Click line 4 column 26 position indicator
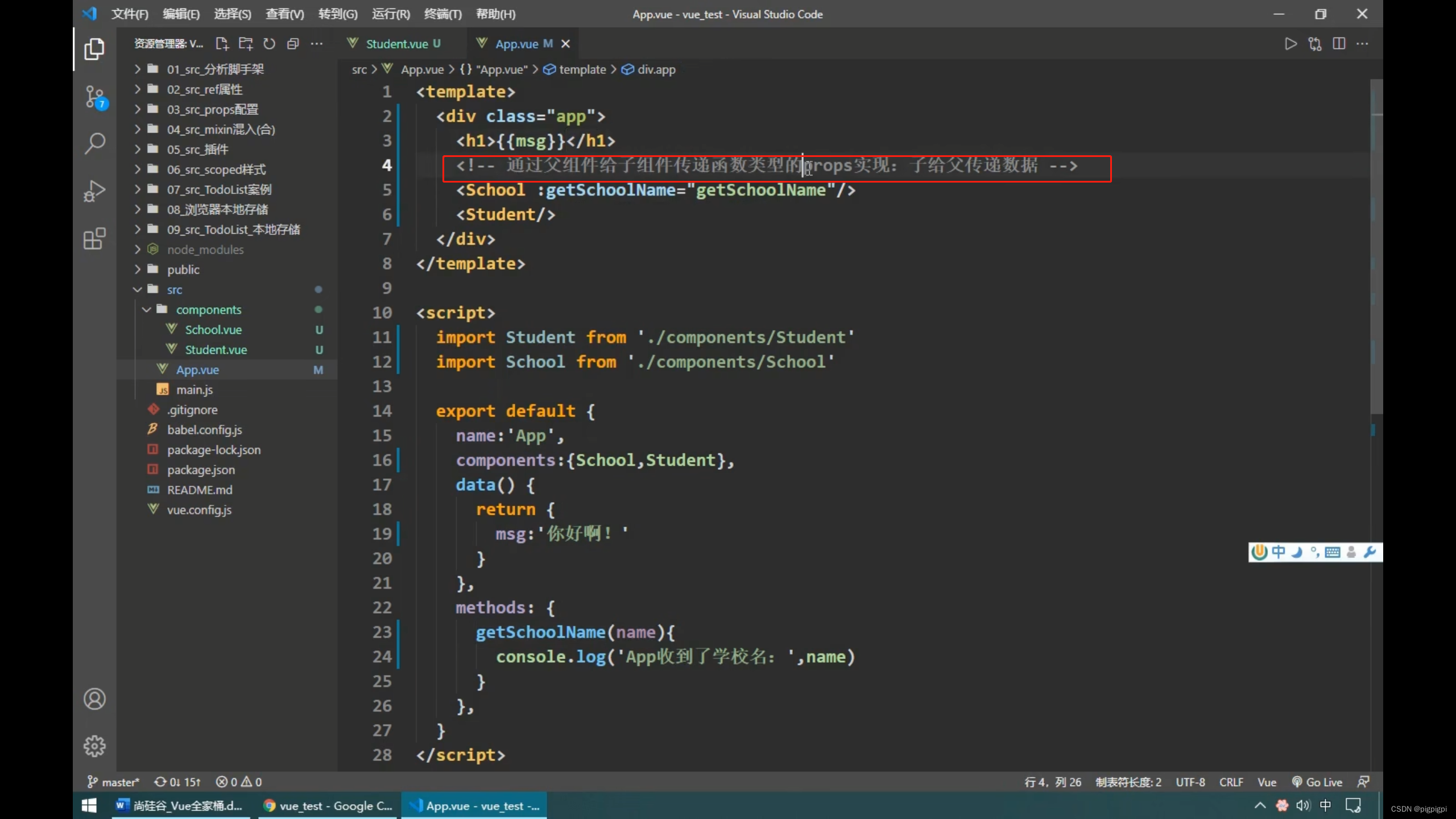 [1053, 782]
